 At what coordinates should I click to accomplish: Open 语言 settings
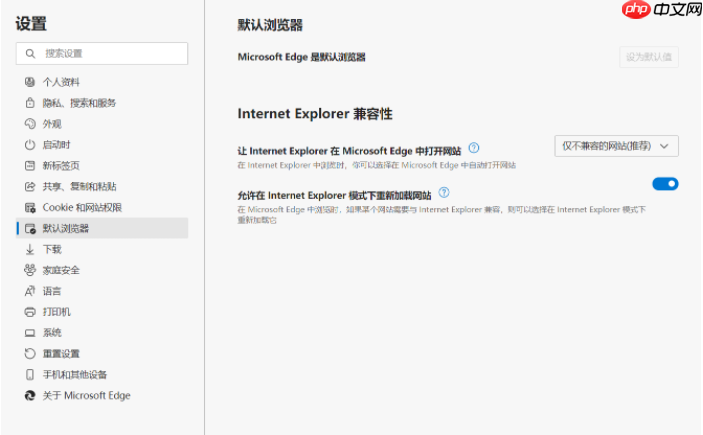102,291
